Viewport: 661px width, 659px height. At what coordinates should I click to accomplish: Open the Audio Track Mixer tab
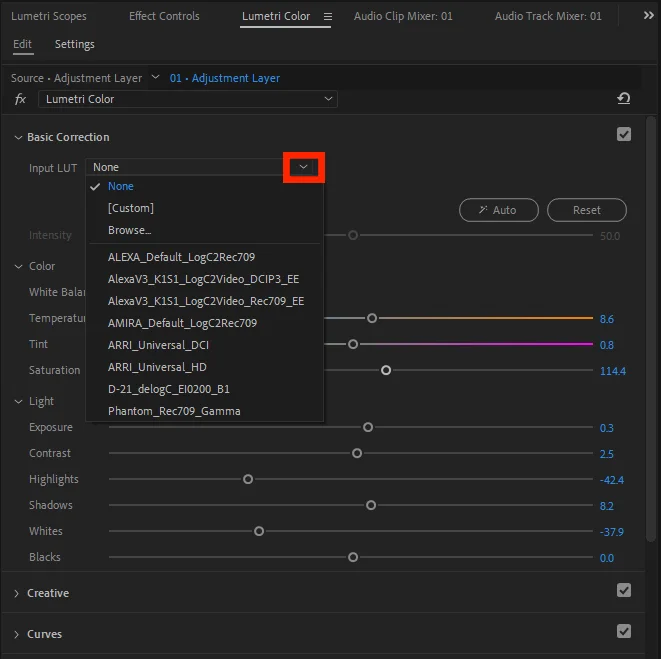coord(548,16)
